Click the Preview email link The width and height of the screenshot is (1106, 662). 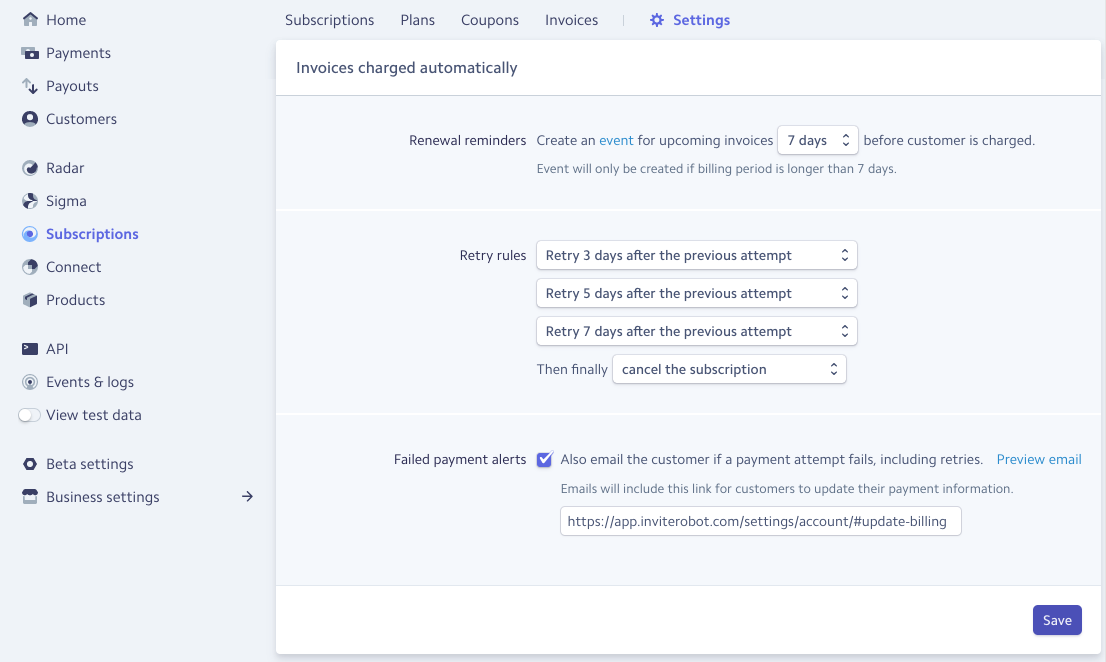pyautogui.click(x=1039, y=460)
